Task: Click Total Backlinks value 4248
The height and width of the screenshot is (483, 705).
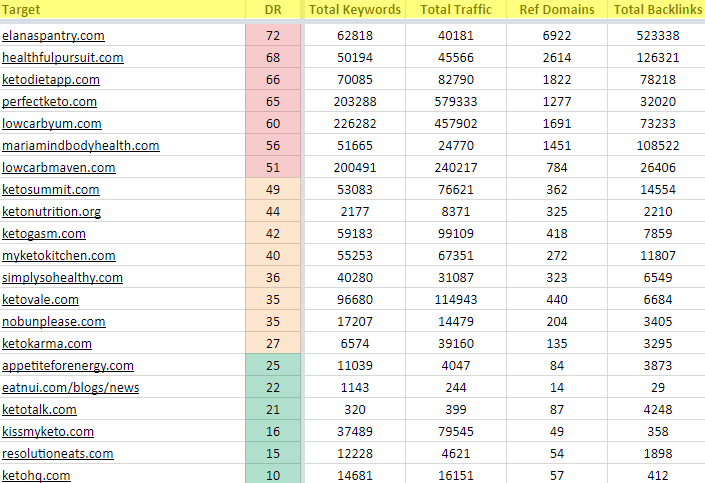Action: point(657,410)
